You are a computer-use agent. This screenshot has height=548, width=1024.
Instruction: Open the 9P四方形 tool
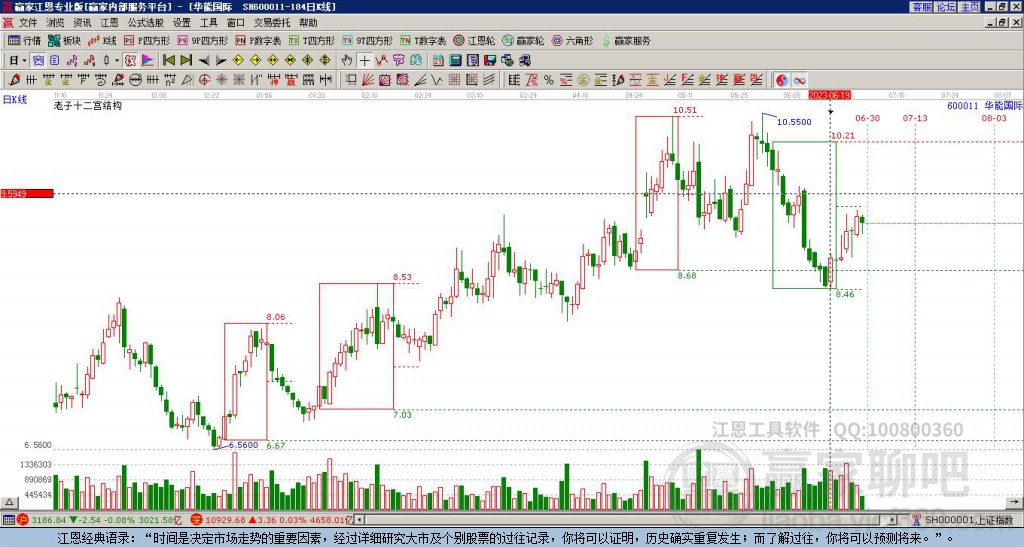tap(203, 40)
